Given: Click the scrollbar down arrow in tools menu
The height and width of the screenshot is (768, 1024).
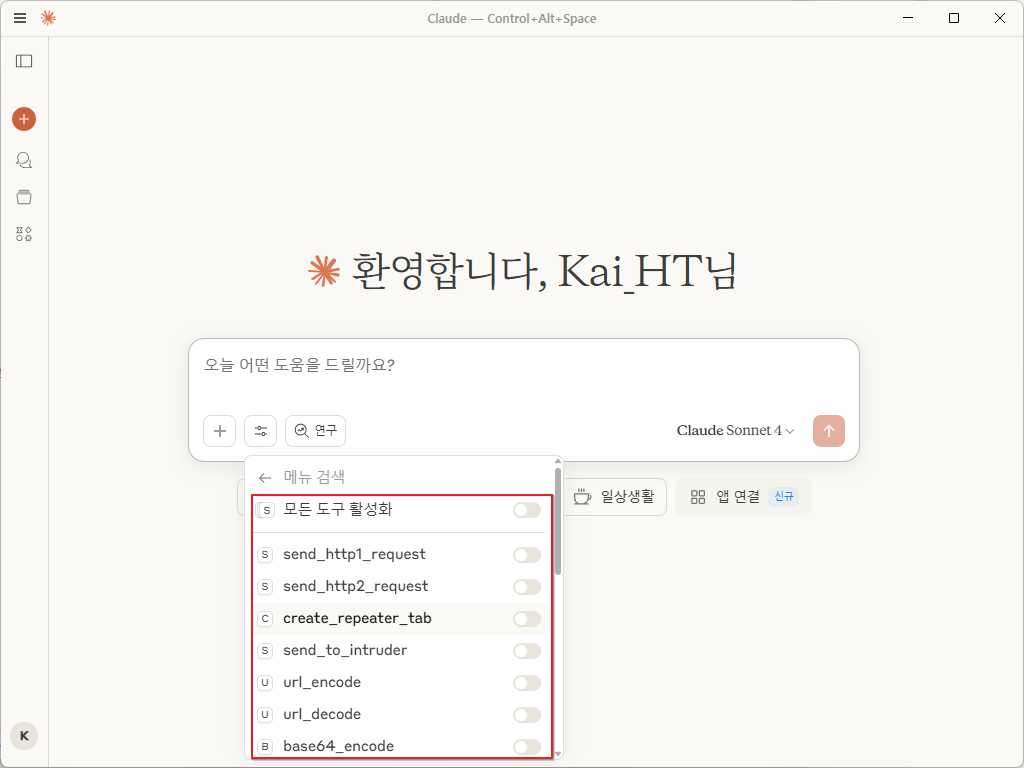Looking at the screenshot, I should tap(558, 754).
